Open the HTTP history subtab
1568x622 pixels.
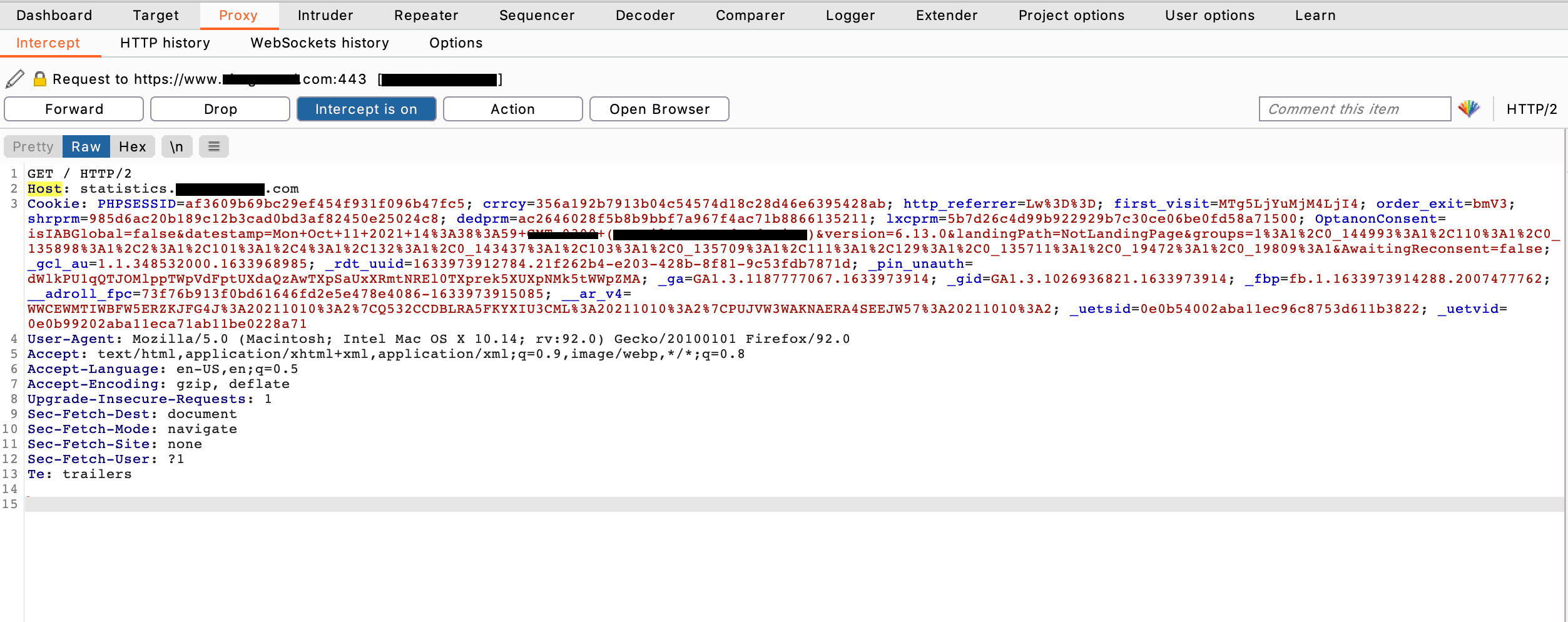pyautogui.click(x=165, y=43)
